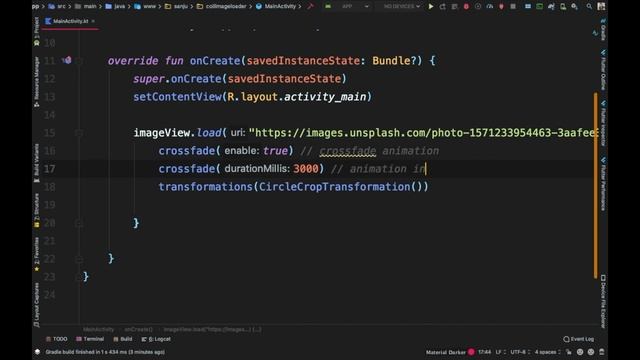The image size is (640, 360).
Task: Click the coilimageloader breadcrumb package
Action: pos(222,6)
